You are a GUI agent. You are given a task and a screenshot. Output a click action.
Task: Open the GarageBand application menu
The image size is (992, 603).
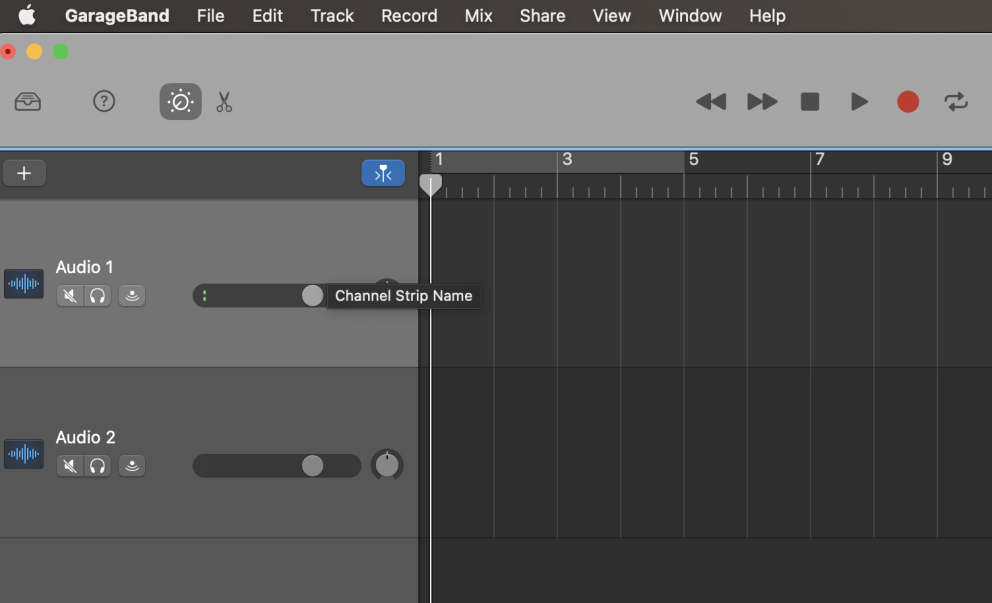[117, 15]
